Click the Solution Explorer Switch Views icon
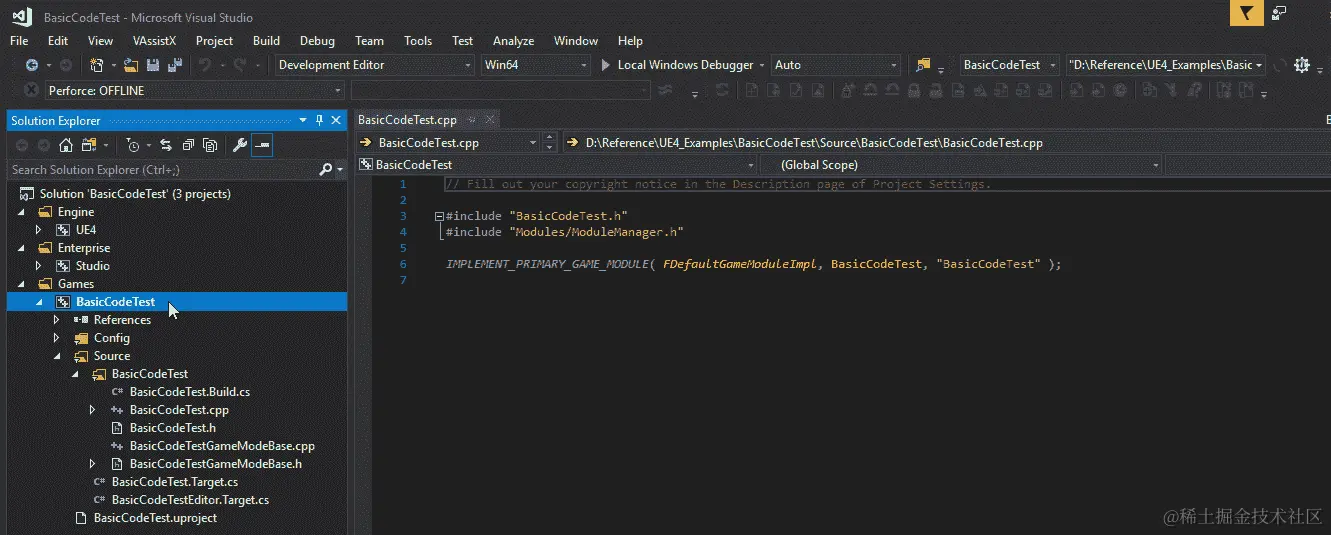Image resolution: width=1331 pixels, height=535 pixels. click(x=89, y=145)
